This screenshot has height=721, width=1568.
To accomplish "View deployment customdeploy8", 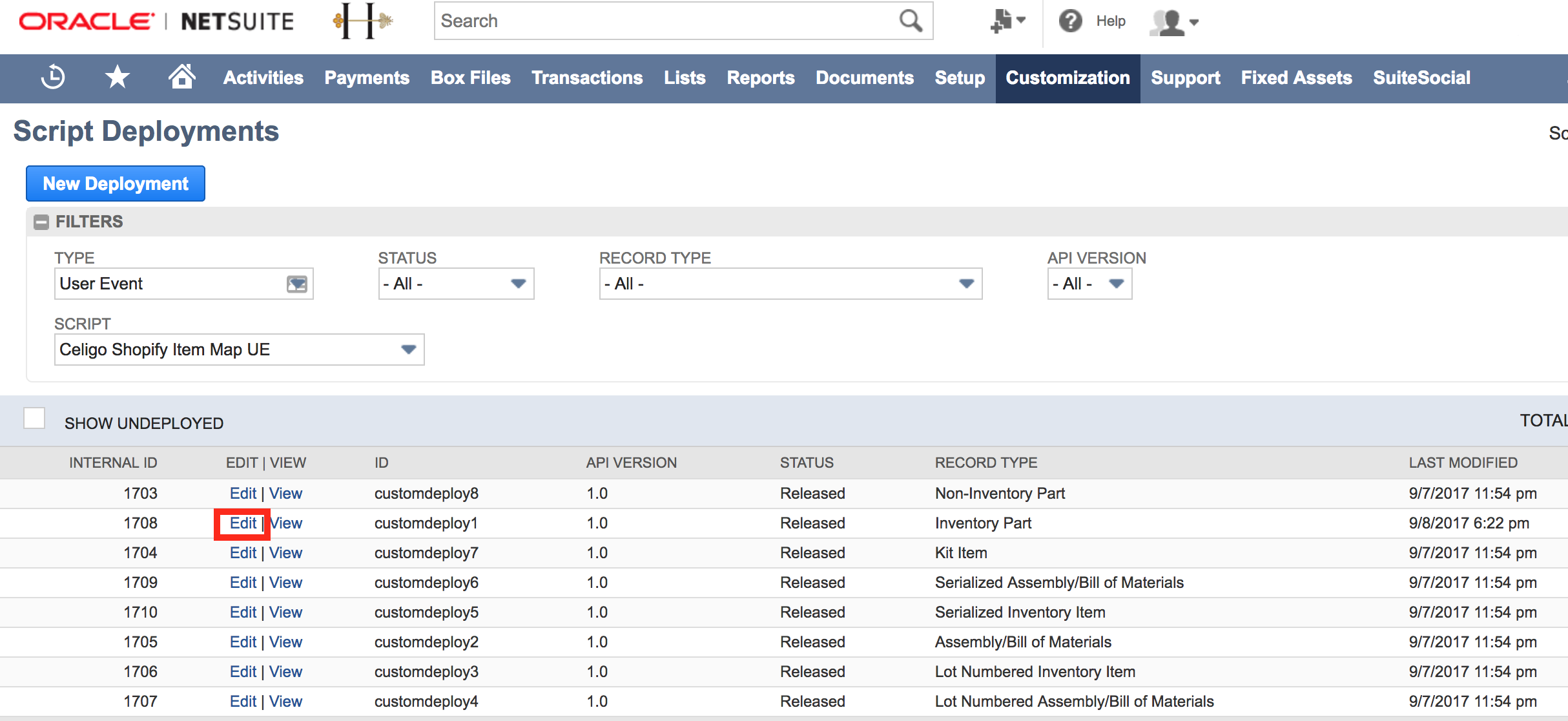I will (285, 494).
